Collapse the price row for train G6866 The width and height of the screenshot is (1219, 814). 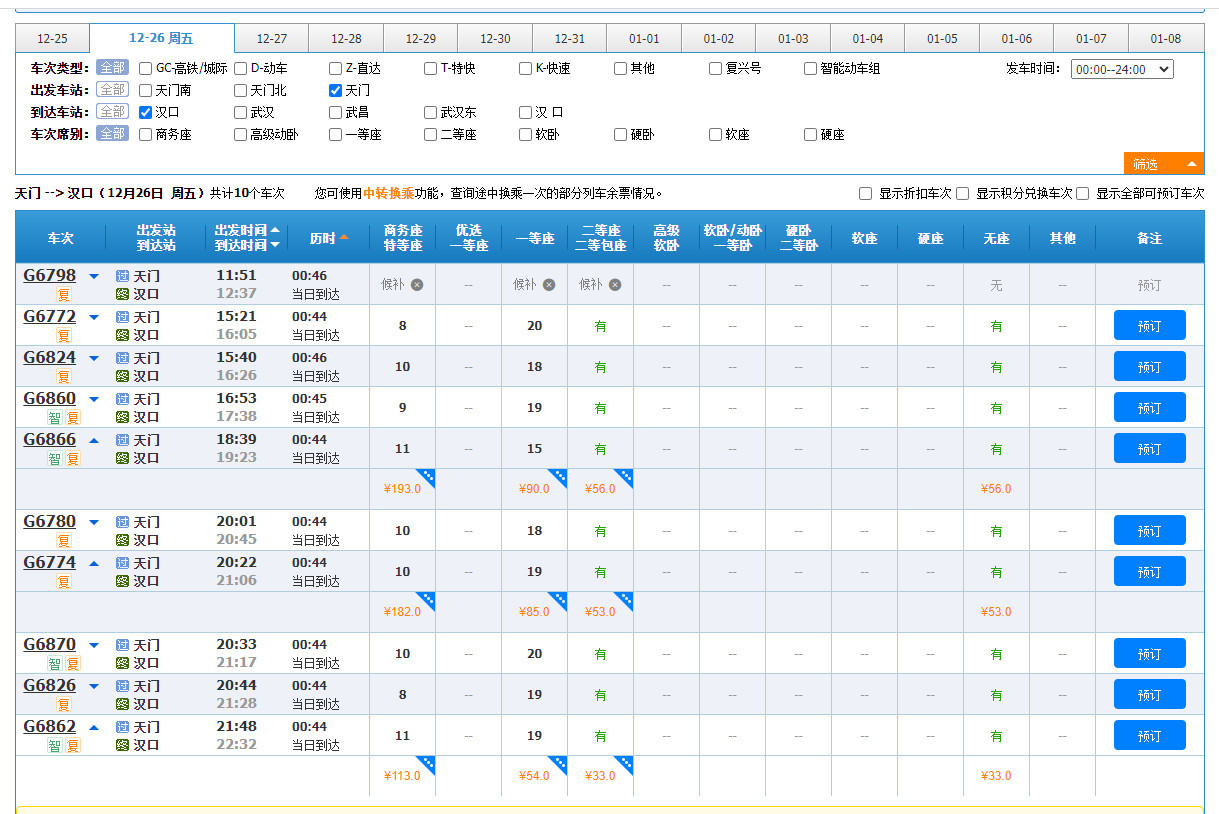[94, 440]
